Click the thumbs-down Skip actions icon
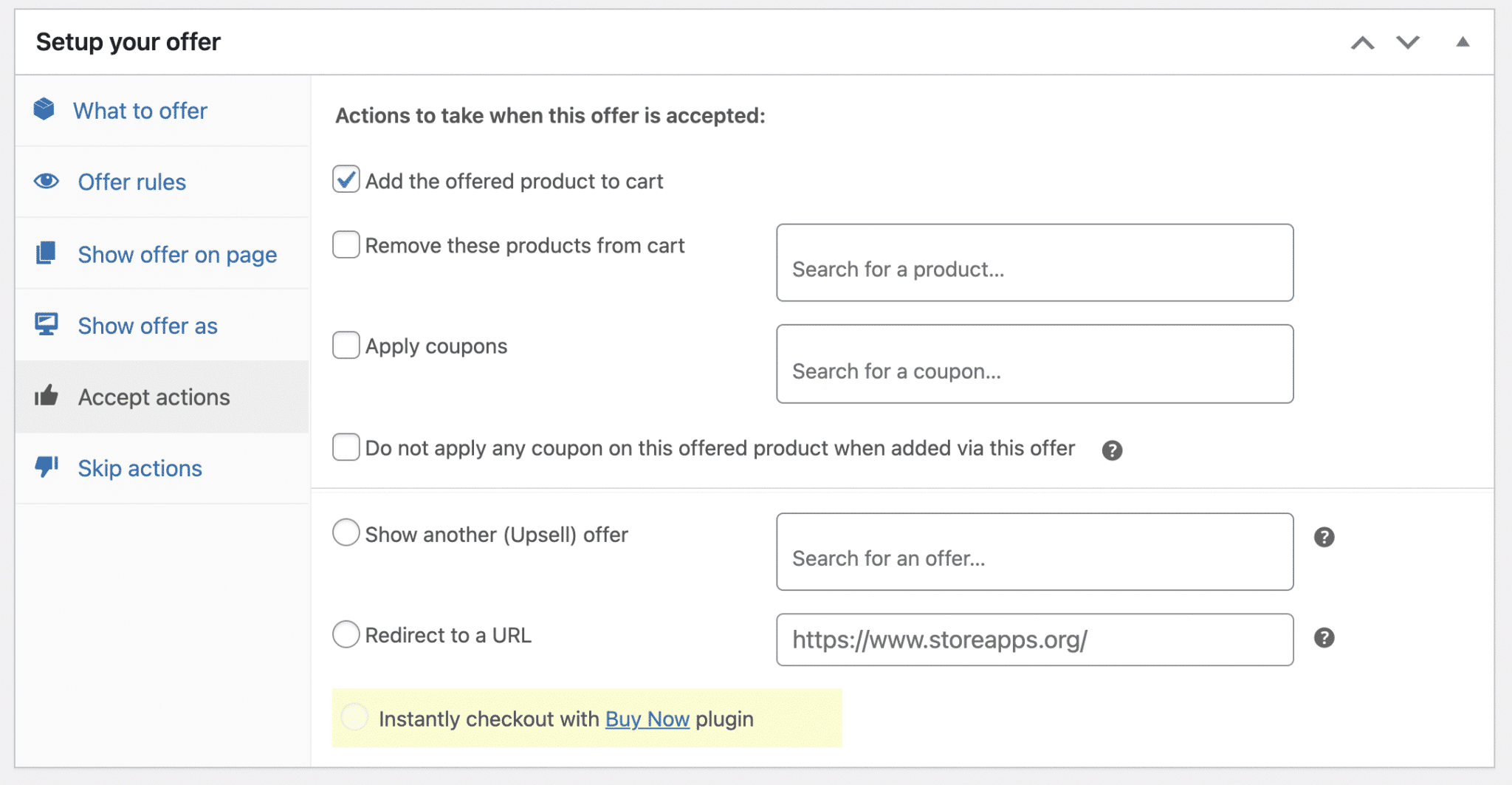The image size is (1512, 785). coord(46,466)
